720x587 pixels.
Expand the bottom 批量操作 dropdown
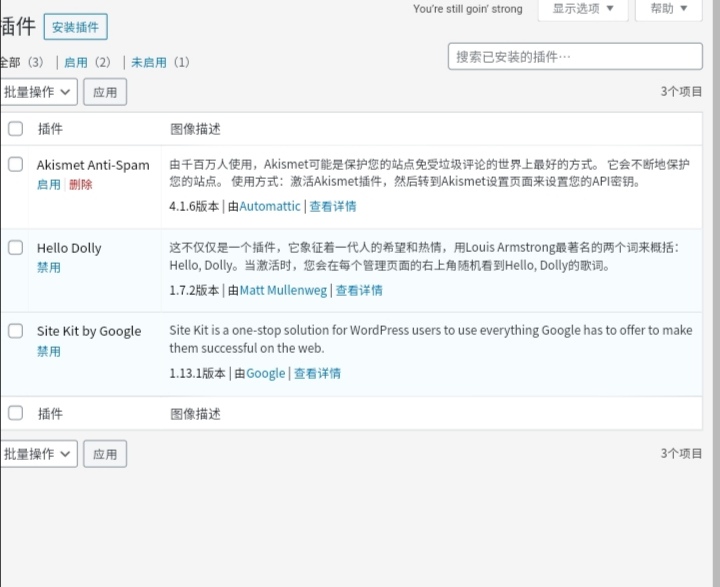[39, 454]
